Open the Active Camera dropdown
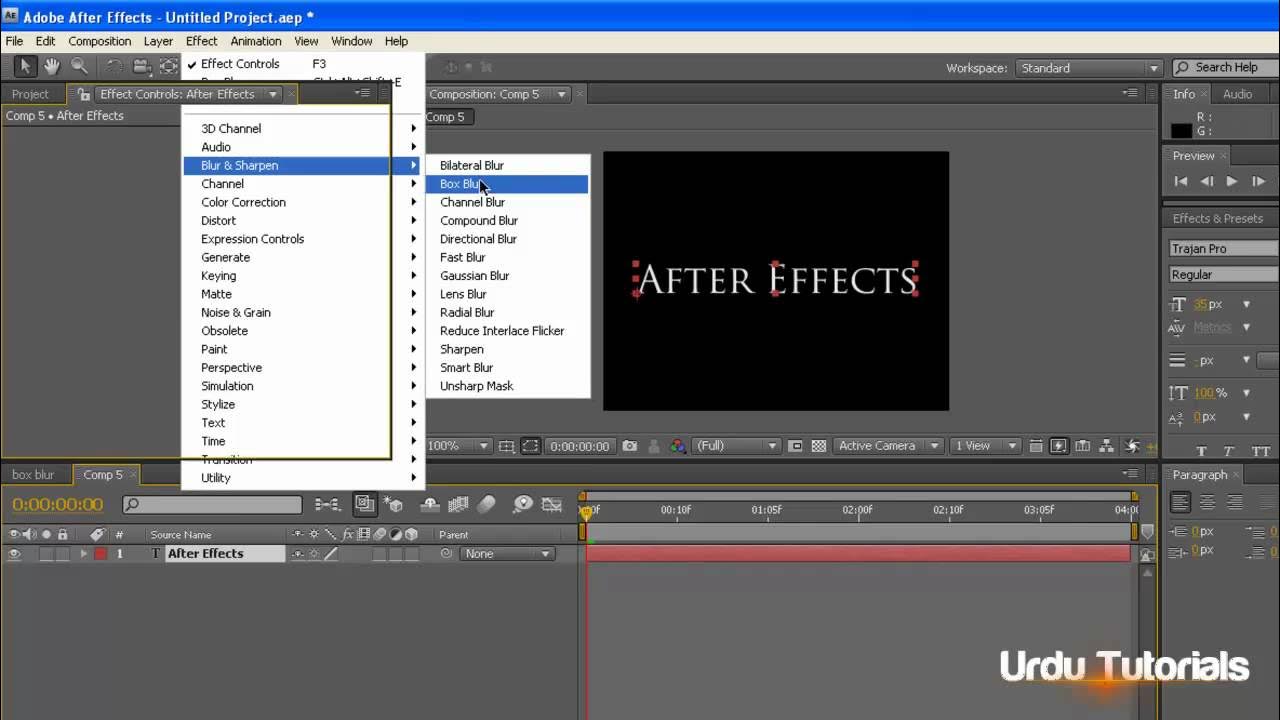 [889, 446]
